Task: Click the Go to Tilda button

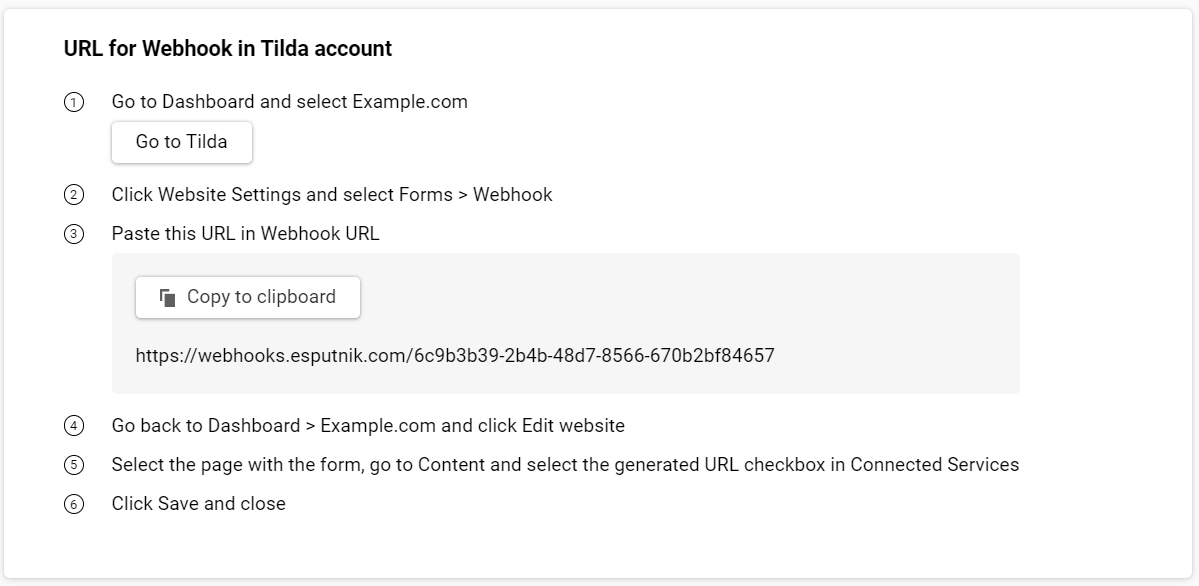Action: click(x=182, y=142)
